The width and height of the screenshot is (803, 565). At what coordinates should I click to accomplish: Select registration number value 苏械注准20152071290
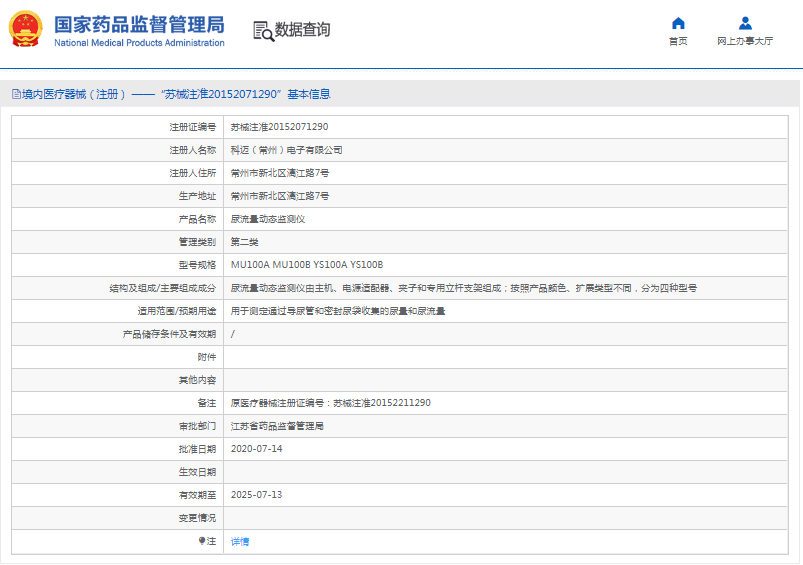pos(279,127)
